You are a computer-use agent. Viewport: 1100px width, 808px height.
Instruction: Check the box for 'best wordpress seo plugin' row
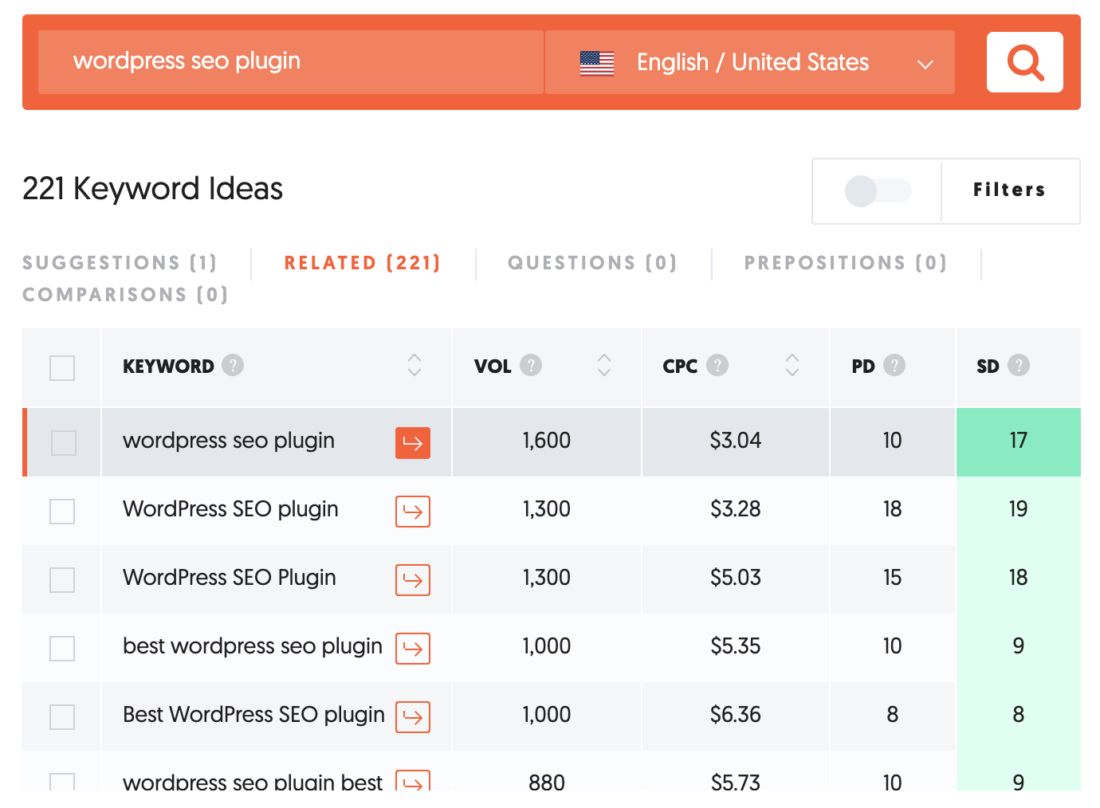click(x=62, y=648)
